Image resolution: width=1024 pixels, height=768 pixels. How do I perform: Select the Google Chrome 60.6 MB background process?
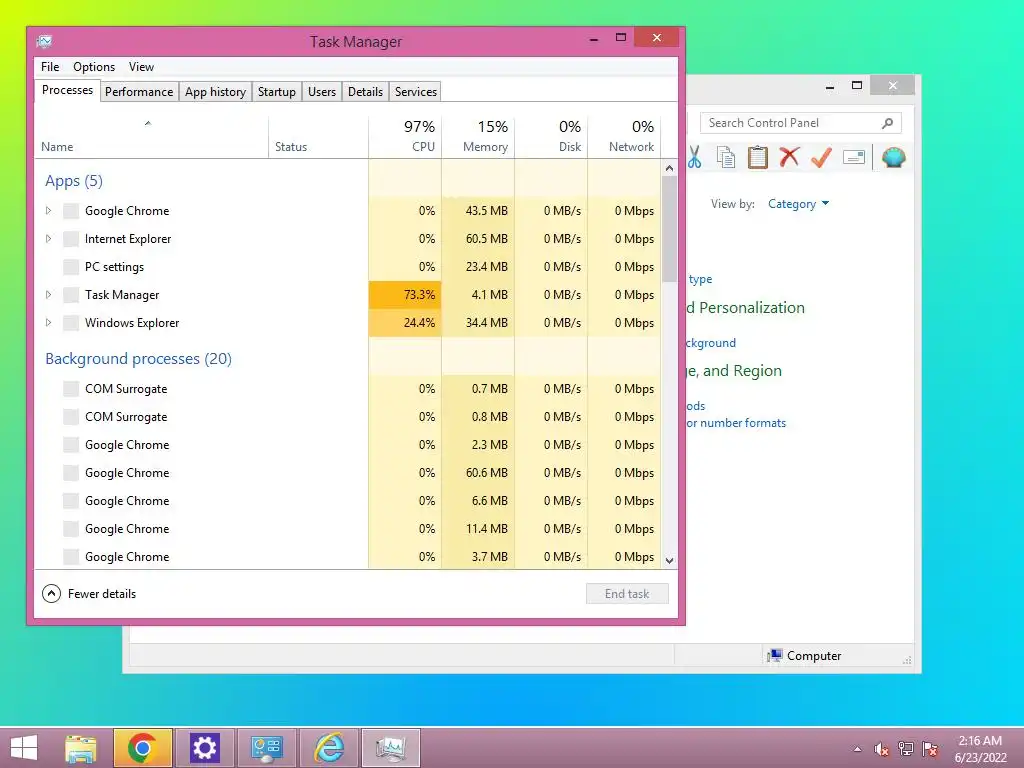tap(347, 473)
